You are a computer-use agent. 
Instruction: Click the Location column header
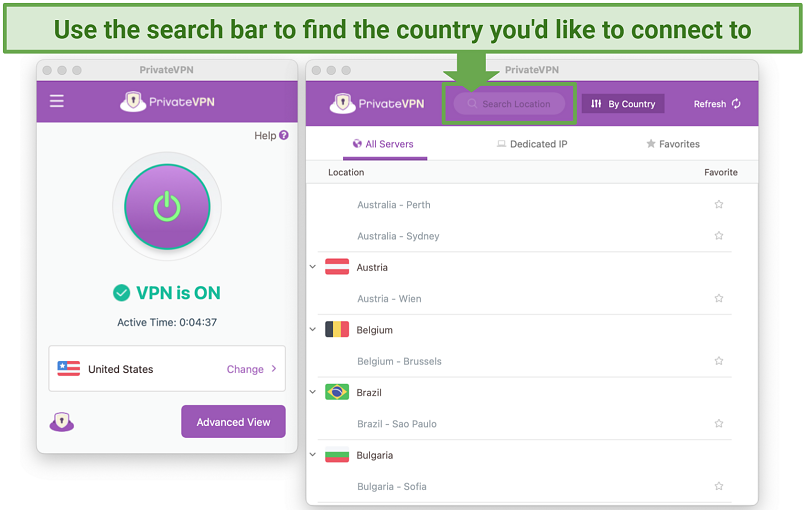point(346,172)
